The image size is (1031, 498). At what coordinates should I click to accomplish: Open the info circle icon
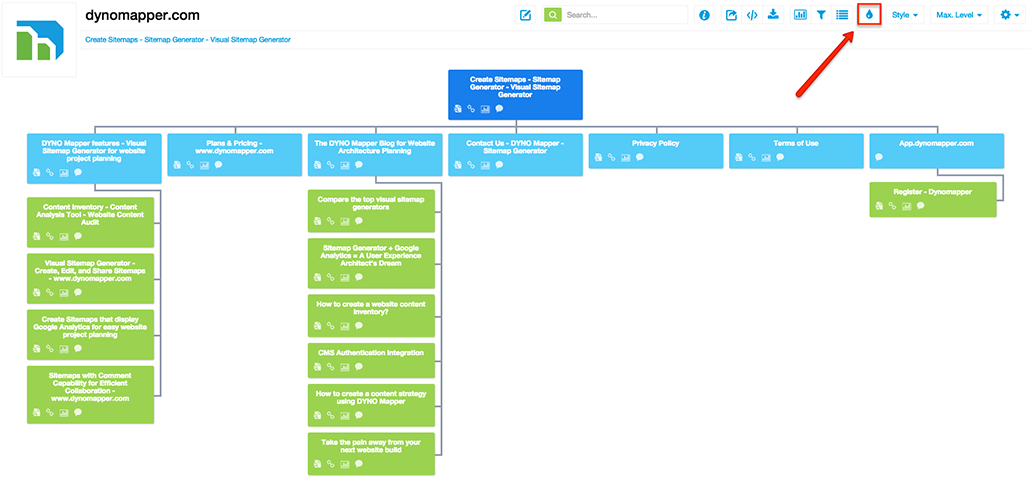pyautogui.click(x=705, y=14)
